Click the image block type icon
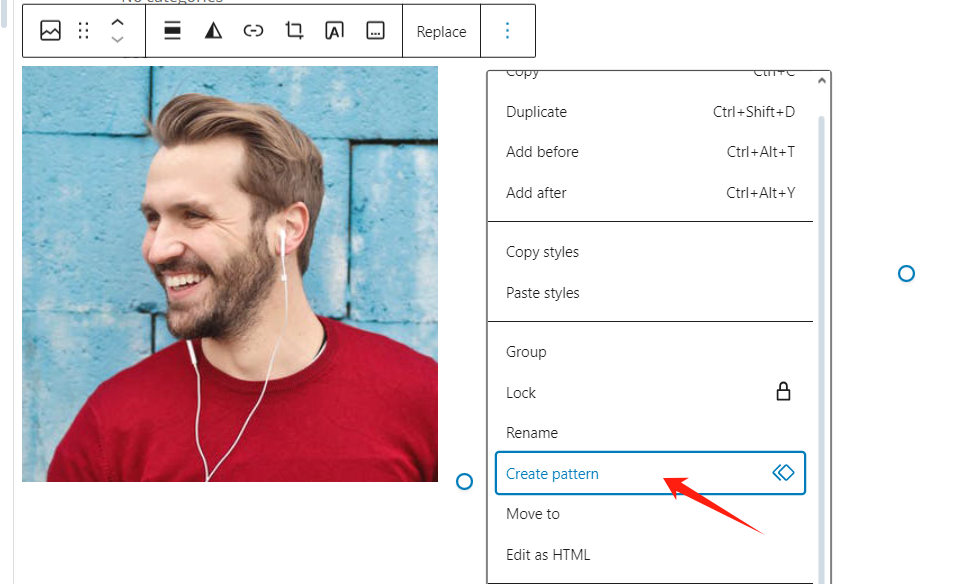This screenshot has width=960, height=584. pyautogui.click(x=50, y=31)
